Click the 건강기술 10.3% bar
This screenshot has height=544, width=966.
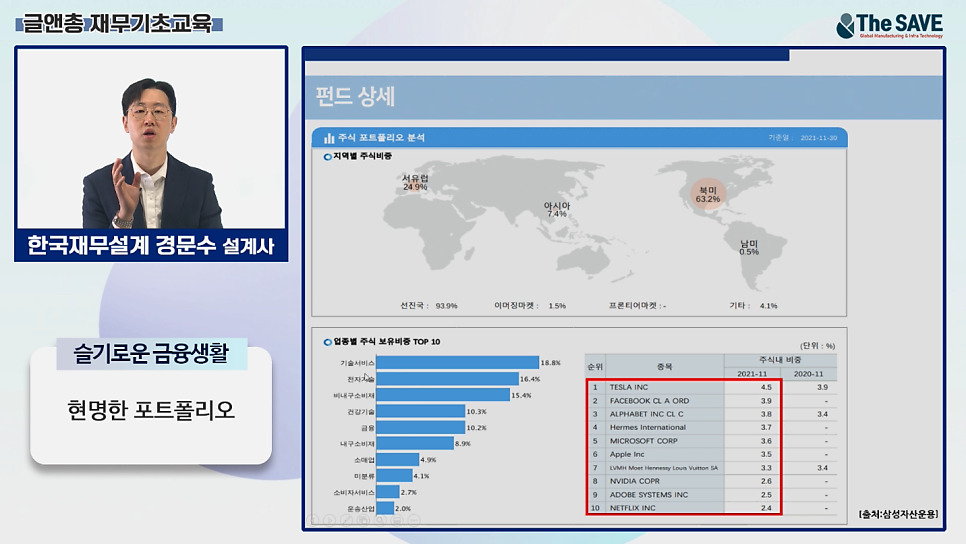coord(420,411)
